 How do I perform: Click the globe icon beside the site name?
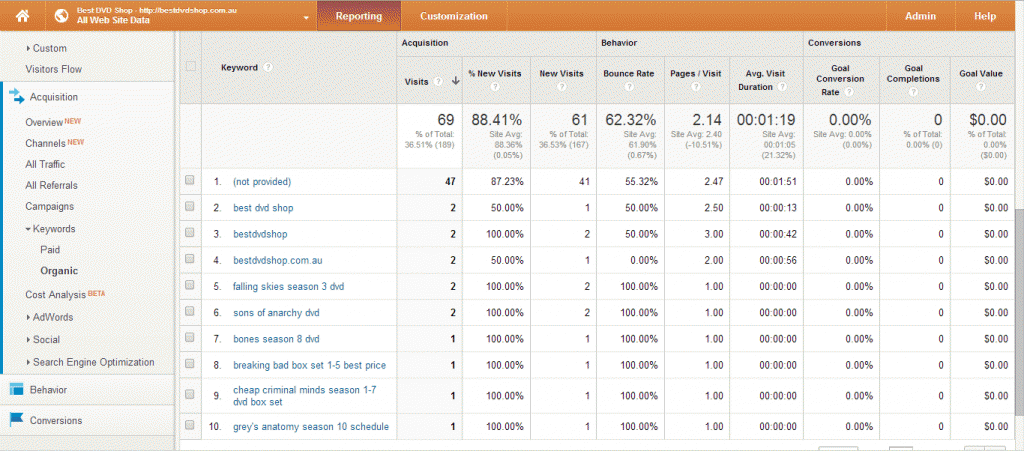[61, 16]
